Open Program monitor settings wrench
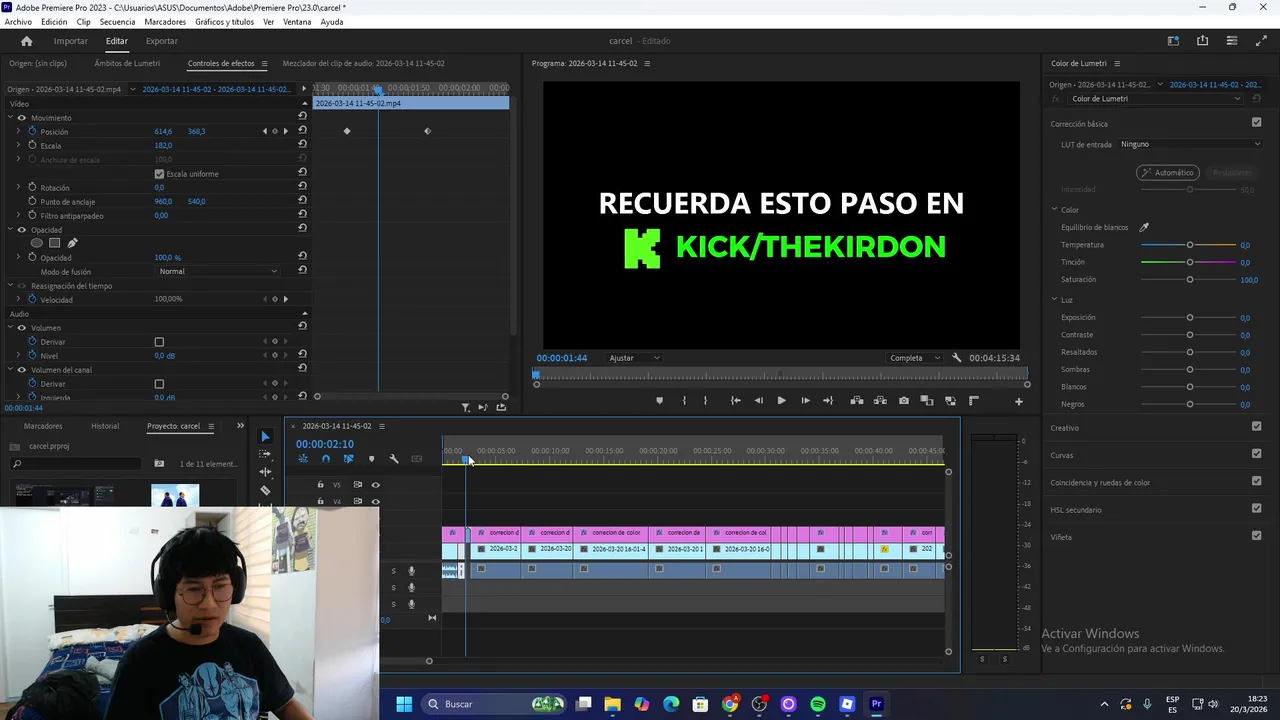Image resolution: width=1280 pixels, height=720 pixels. (957, 358)
